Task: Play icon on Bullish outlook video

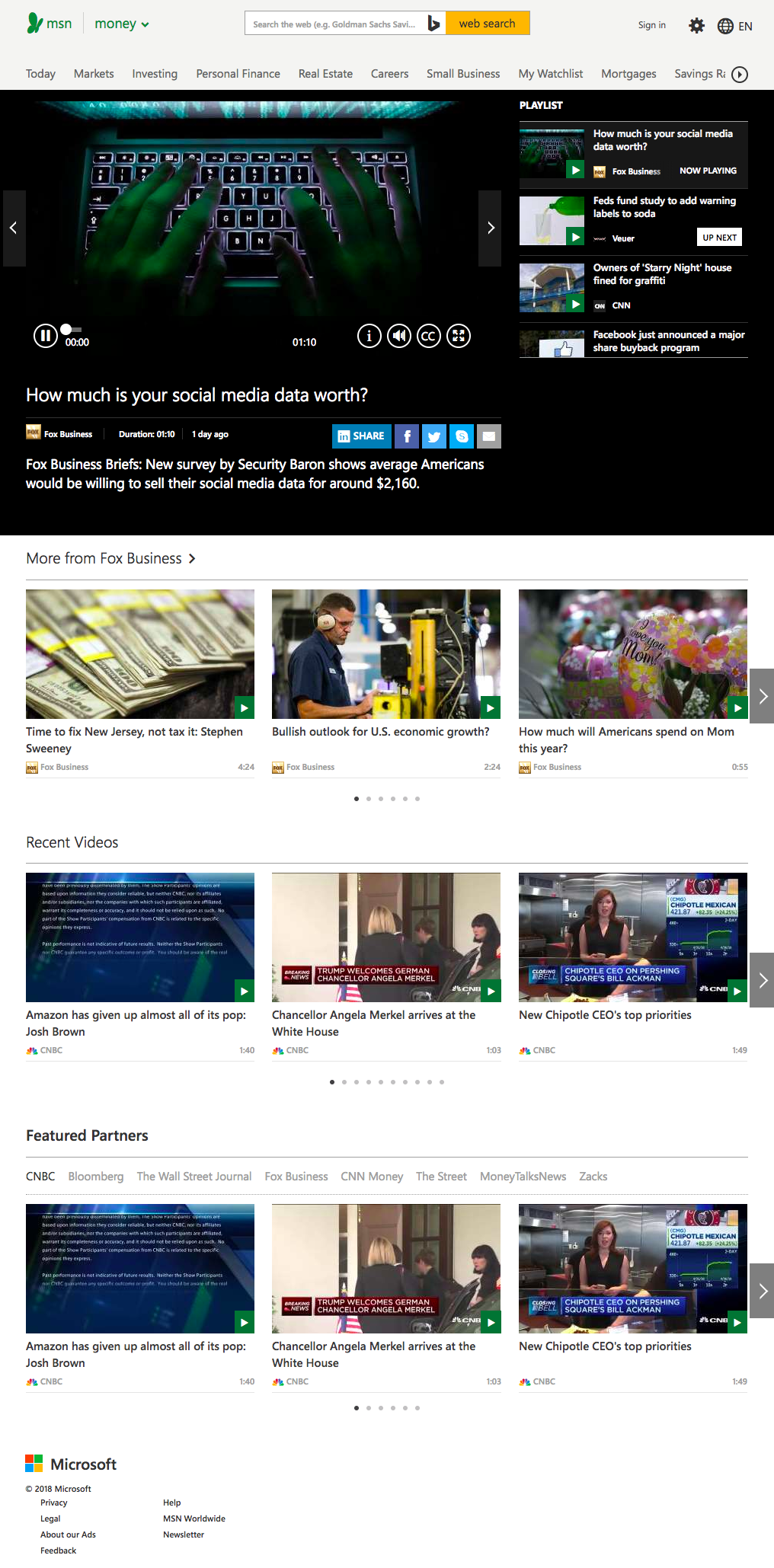Action: (491, 708)
